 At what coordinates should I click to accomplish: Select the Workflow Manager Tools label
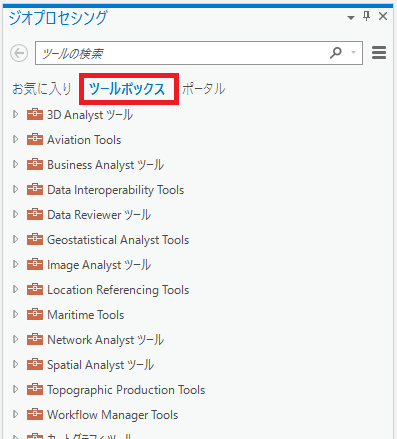(113, 415)
